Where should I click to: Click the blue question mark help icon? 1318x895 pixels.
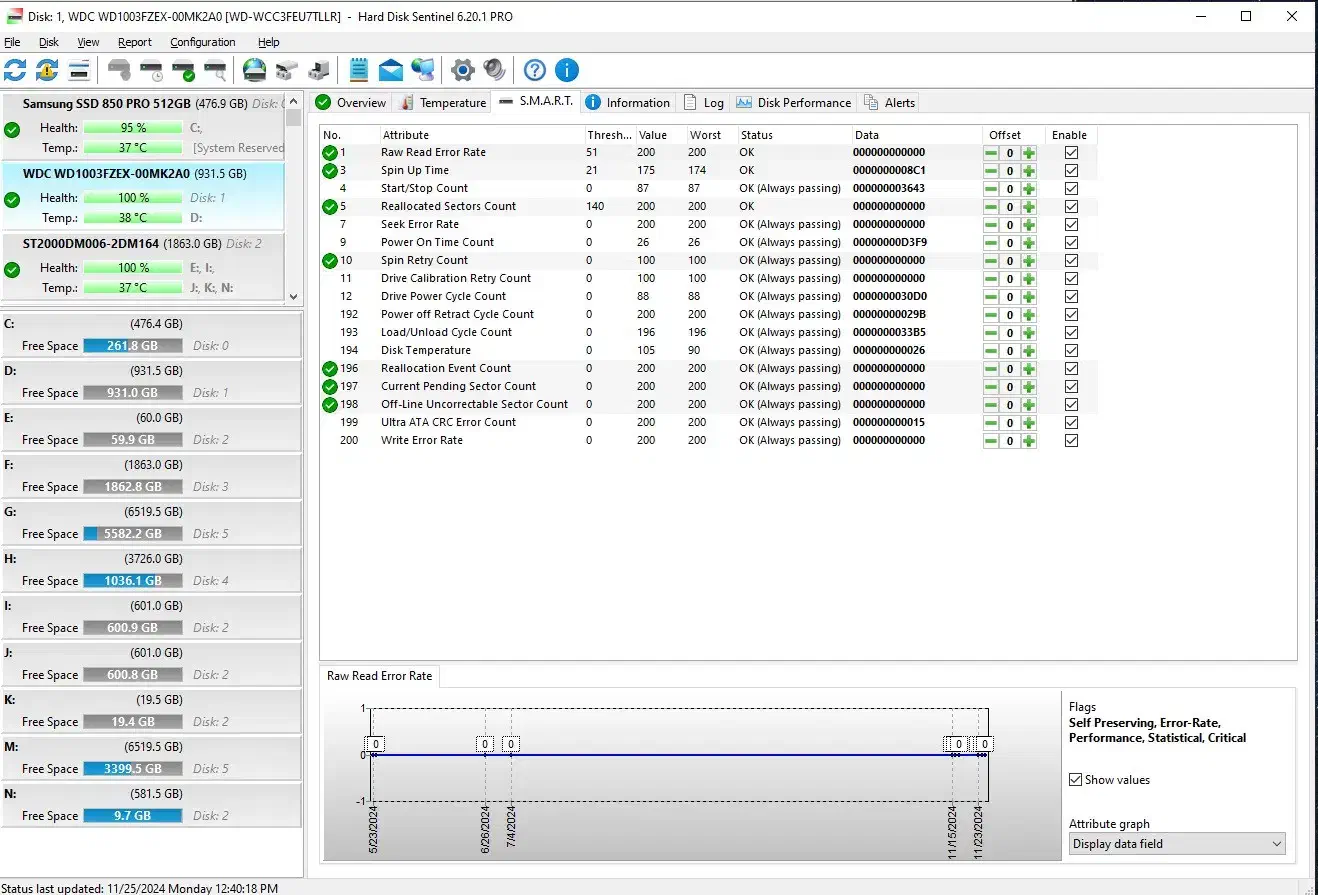click(535, 70)
